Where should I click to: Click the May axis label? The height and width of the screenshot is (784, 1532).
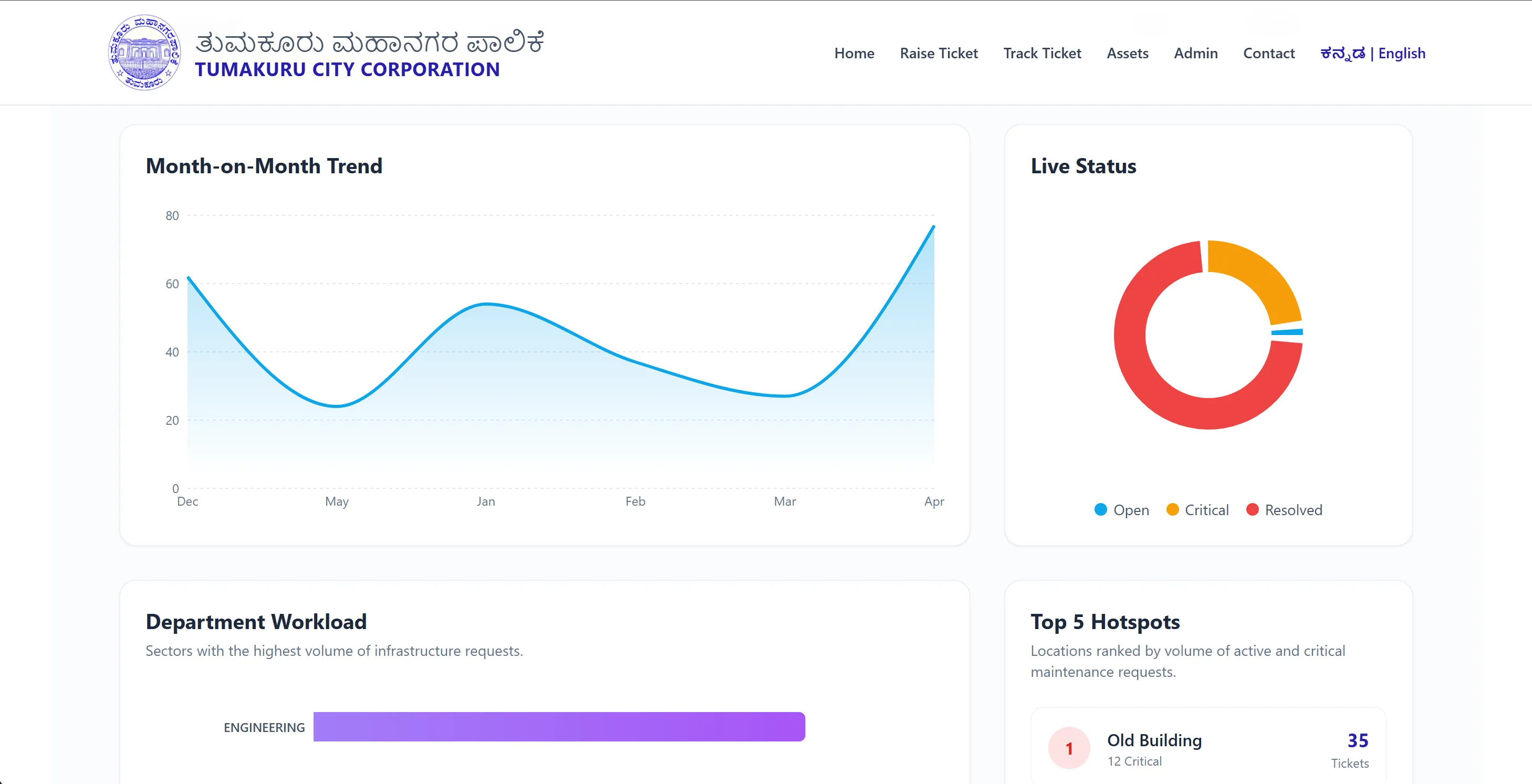[x=337, y=501]
